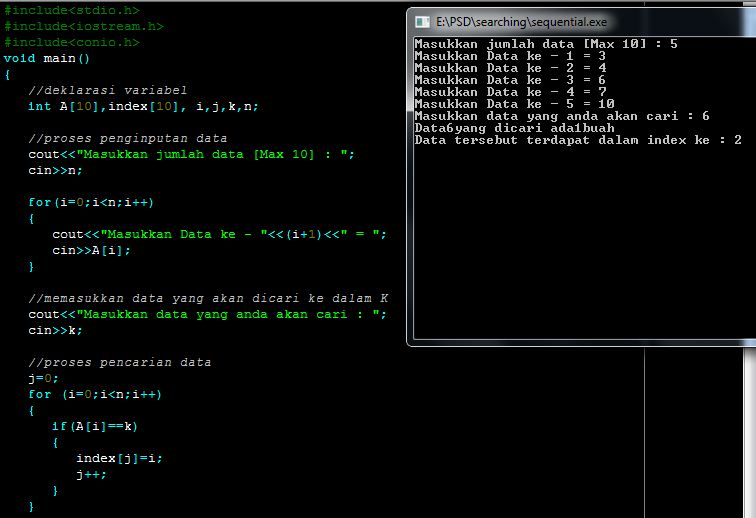Select console line 'Masukkan Data ke - 1 = 3'
Screen dimensions: 756x518
[x=510, y=56]
